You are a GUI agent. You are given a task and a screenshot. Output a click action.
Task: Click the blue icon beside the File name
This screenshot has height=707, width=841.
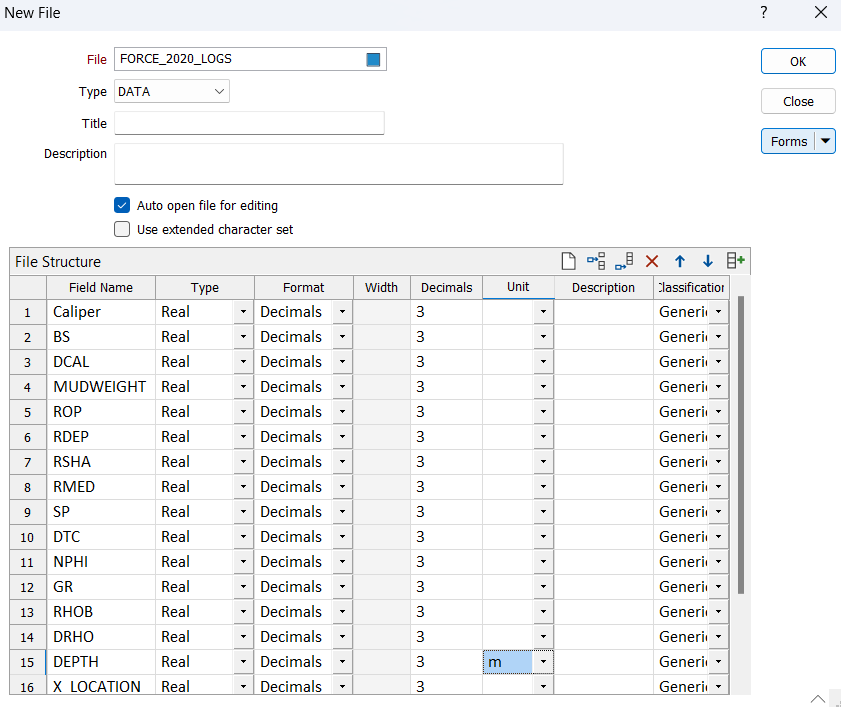tap(373, 59)
